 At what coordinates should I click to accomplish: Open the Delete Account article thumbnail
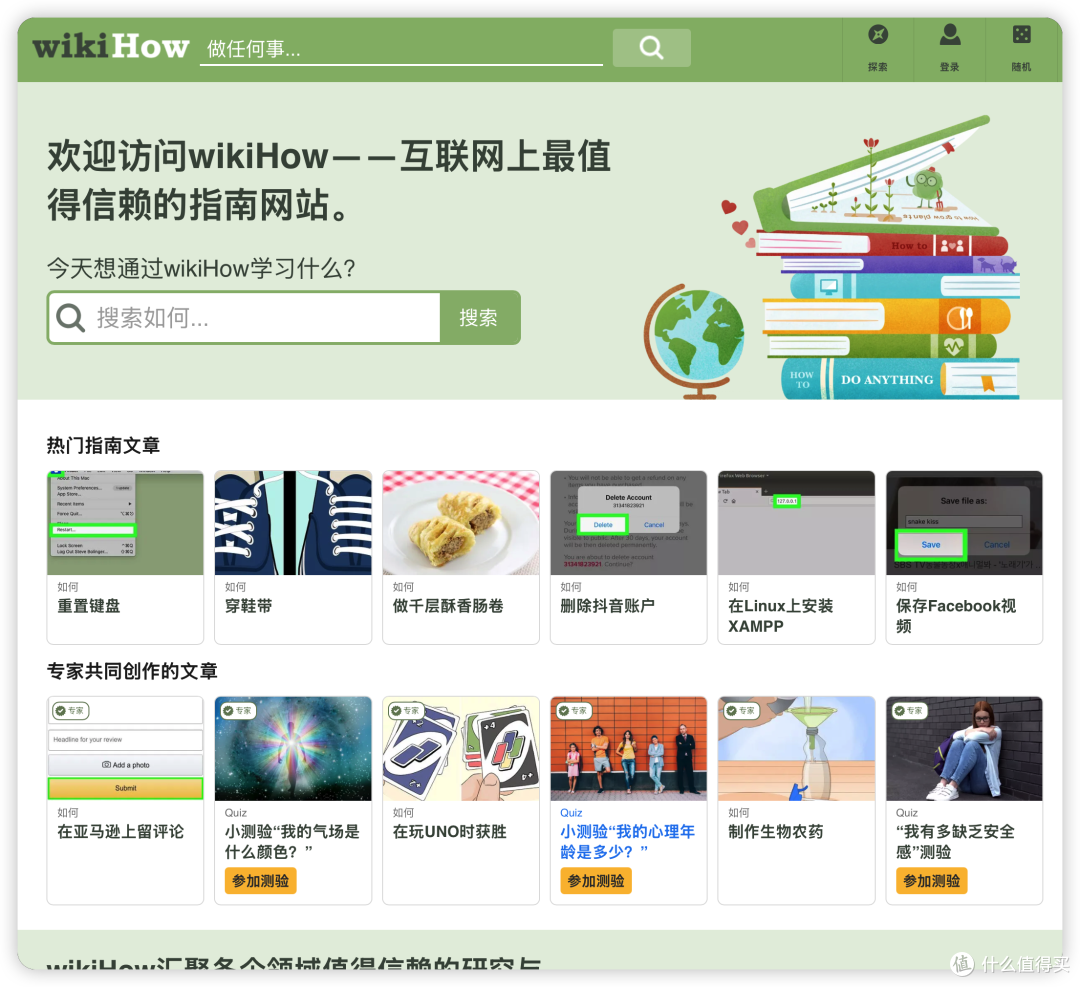[x=629, y=523]
